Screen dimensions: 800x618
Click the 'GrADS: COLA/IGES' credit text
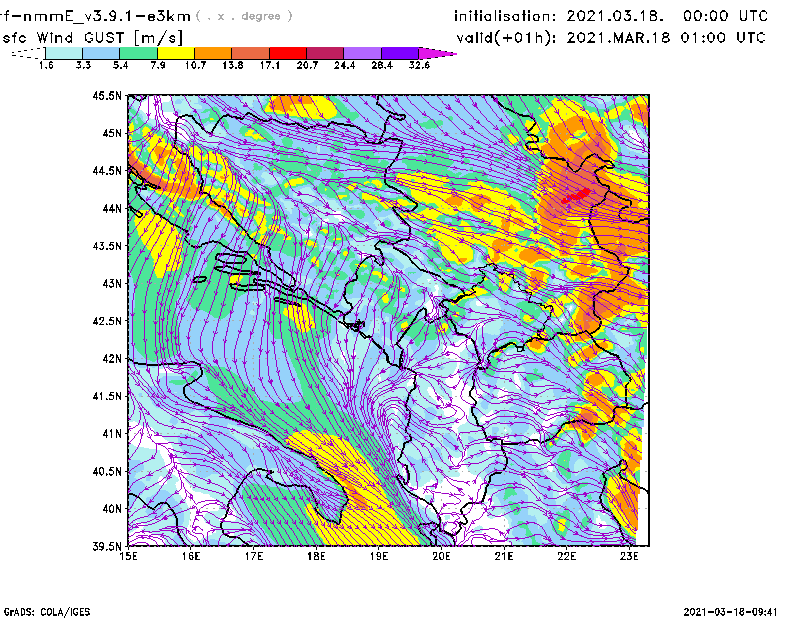pyautogui.click(x=47, y=612)
